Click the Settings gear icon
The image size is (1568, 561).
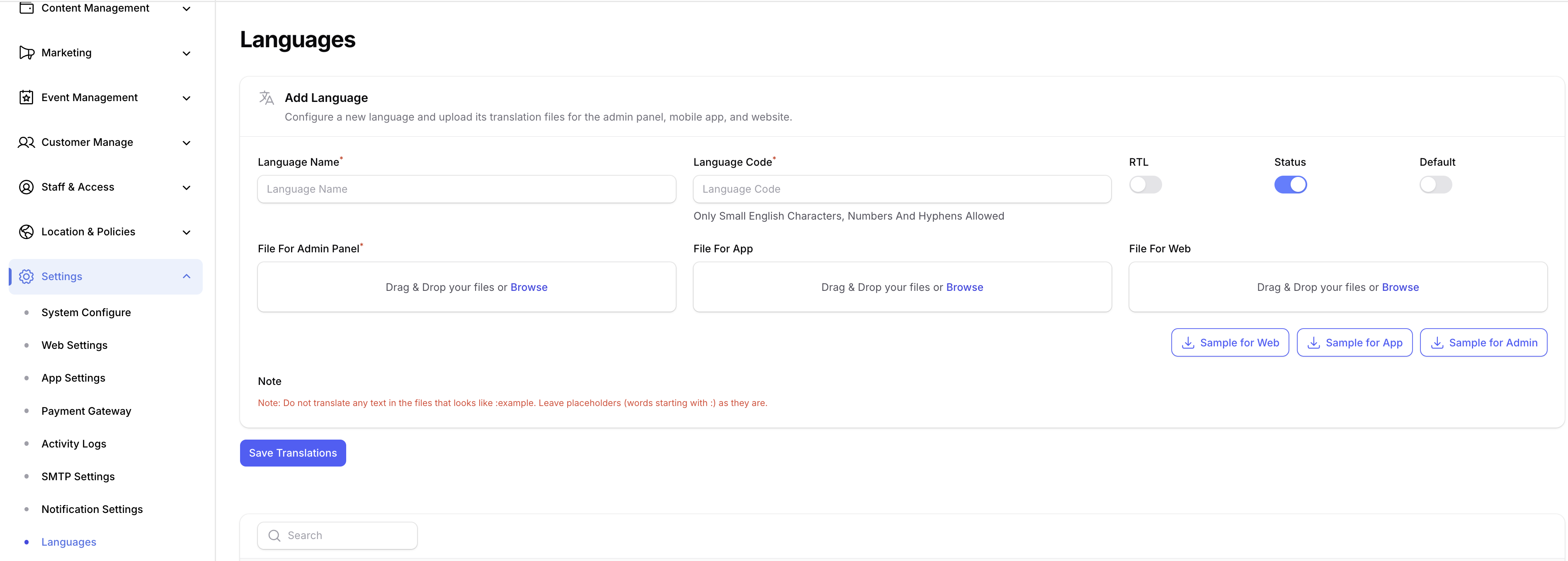26,276
